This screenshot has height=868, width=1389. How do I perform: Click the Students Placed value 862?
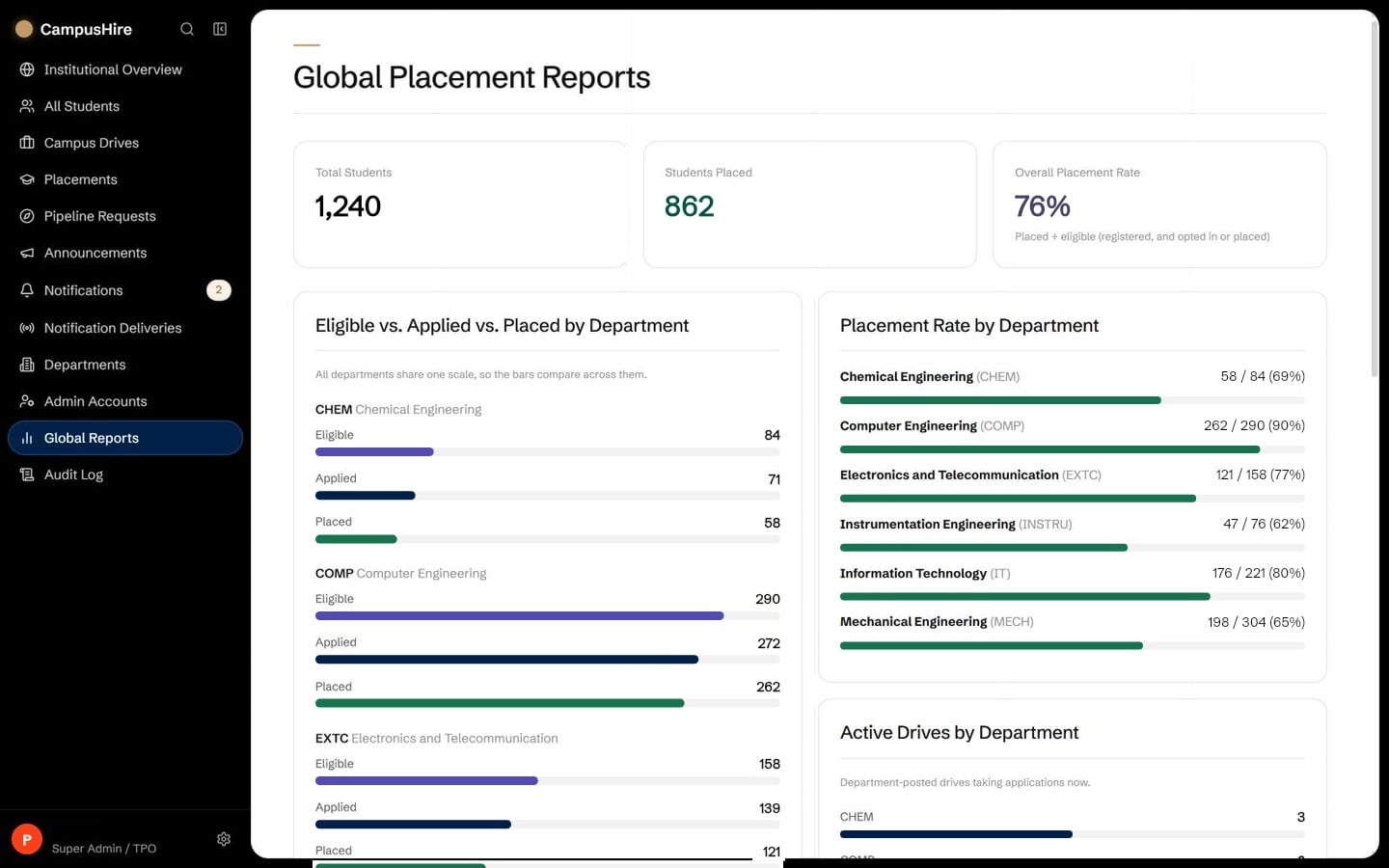tap(690, 206)
